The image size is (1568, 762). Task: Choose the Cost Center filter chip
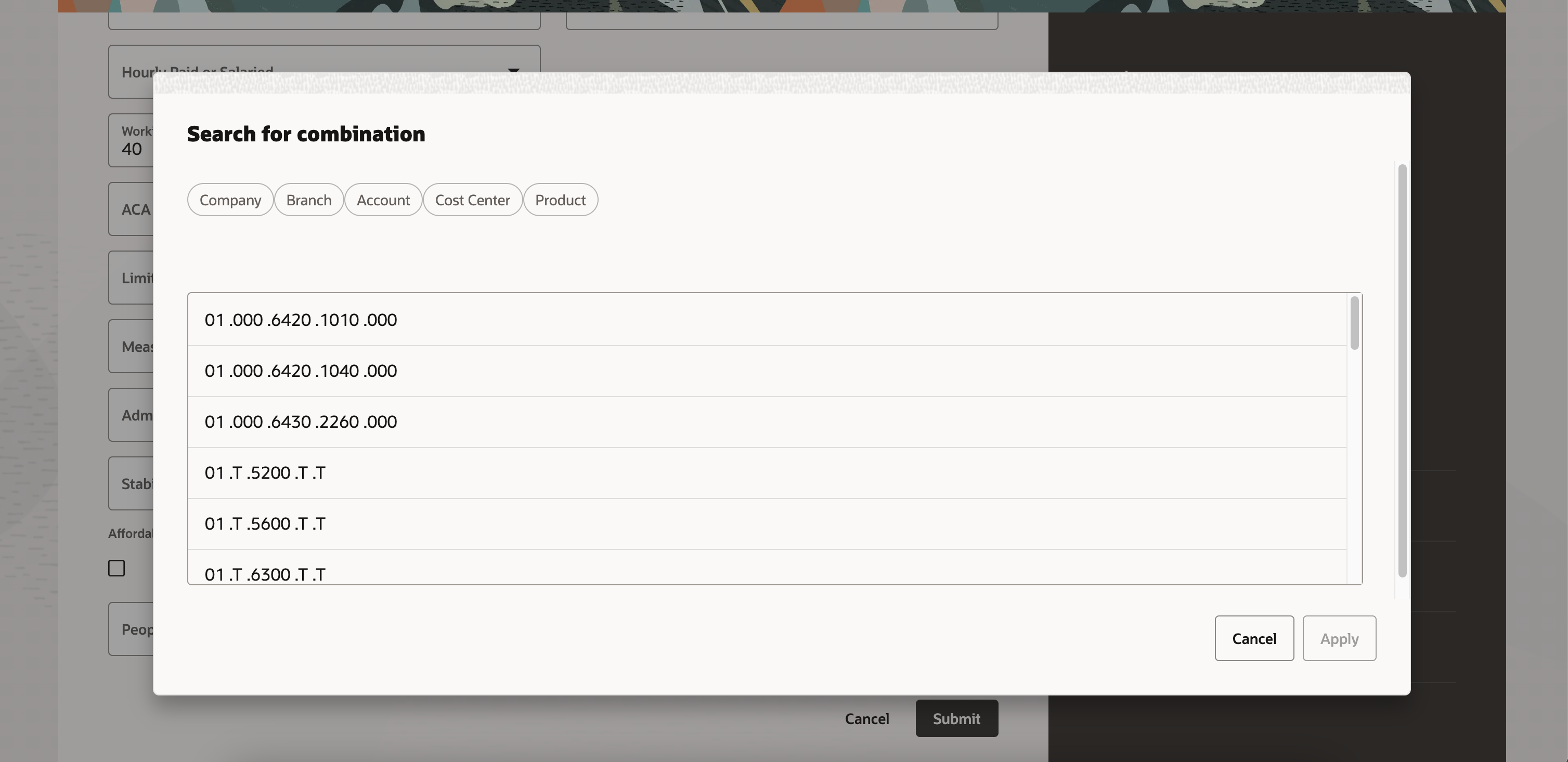(x=472, y=200)
